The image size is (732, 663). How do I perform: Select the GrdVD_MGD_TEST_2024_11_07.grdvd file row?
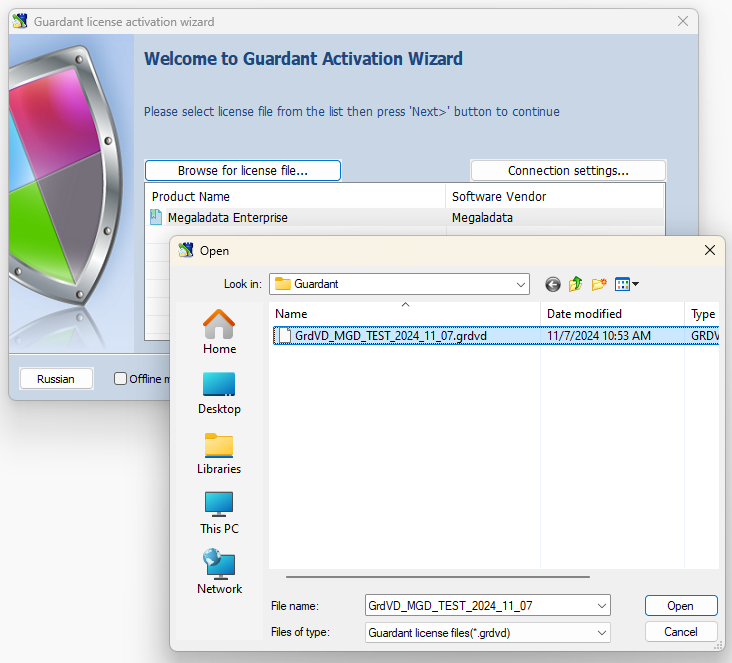[x=496, y=336]
